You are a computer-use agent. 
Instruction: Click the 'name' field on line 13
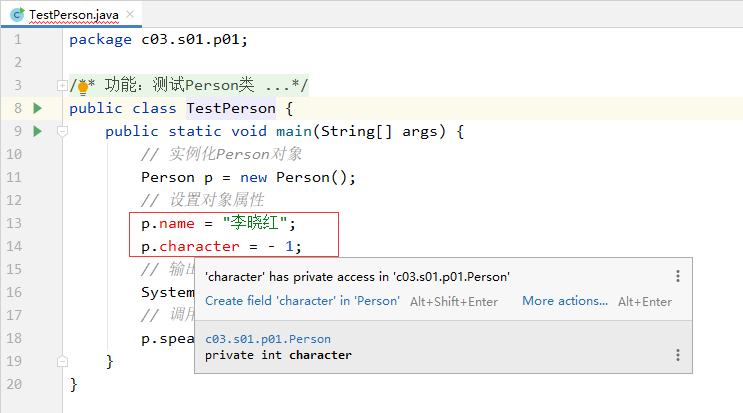pos(177,224)
